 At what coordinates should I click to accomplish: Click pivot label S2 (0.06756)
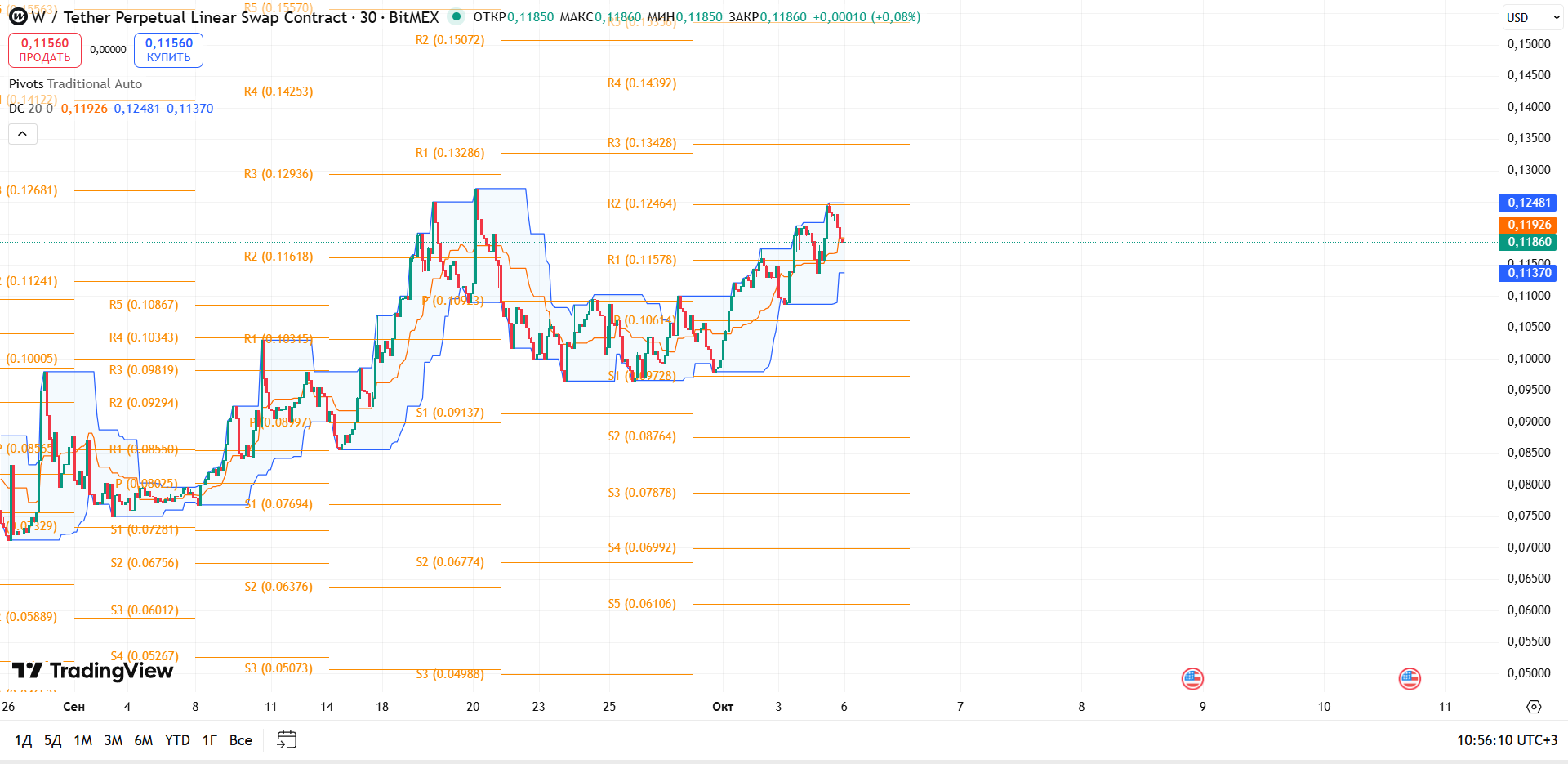coord(145,563)
